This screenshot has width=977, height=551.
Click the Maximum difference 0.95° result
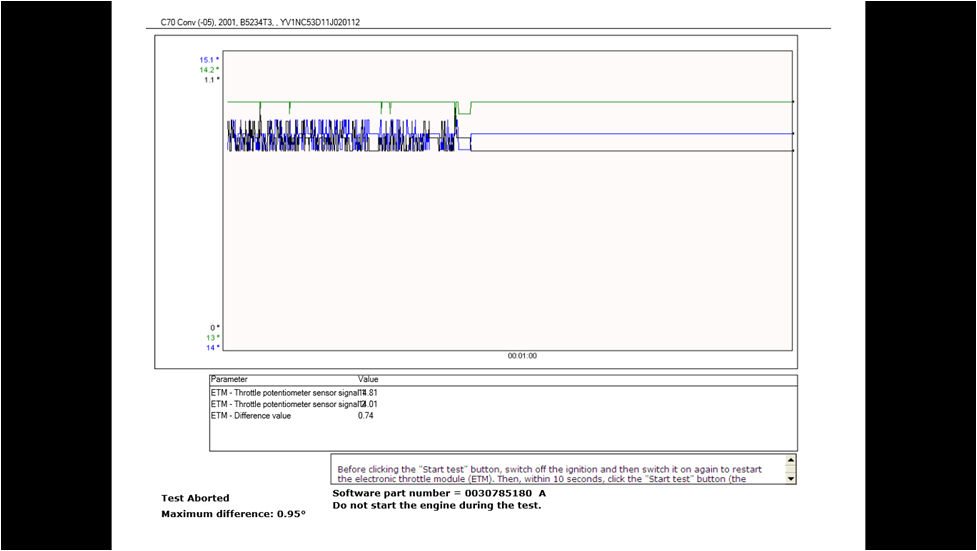[x=233, y=514]
